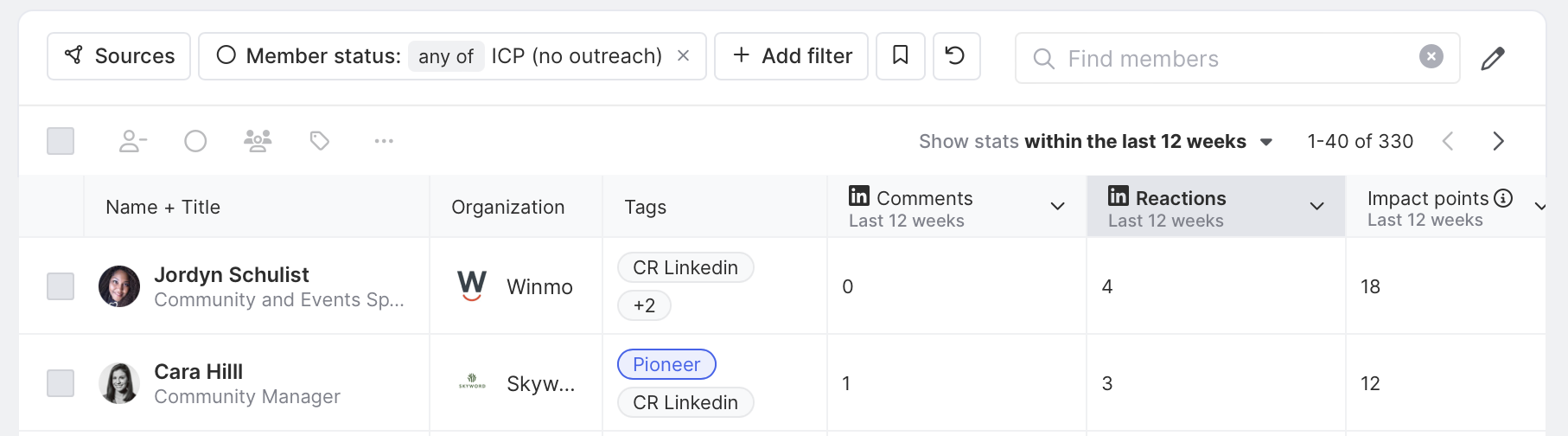The width and height of the screenshot is (1568, 436).
Task: Click the reset filters undo icon
Action: (956, 56)
